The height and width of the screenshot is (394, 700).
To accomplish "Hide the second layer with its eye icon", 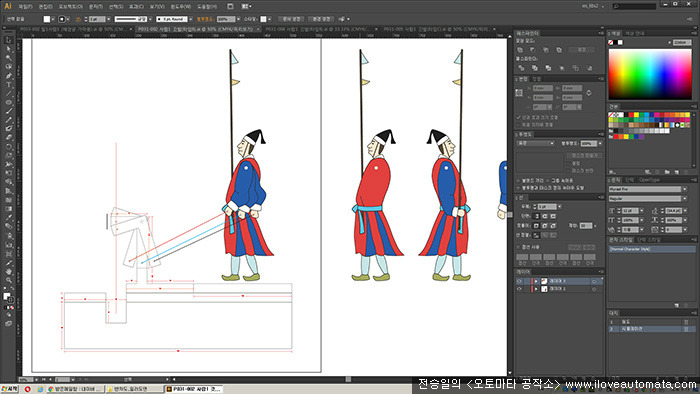I will pos(519,289).
